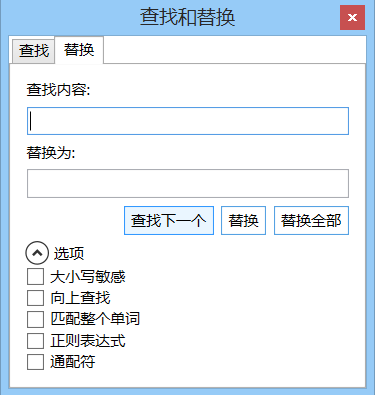Tick the 向上查找 checkbox
Screen dimensions: 375x395
point(35,298)
